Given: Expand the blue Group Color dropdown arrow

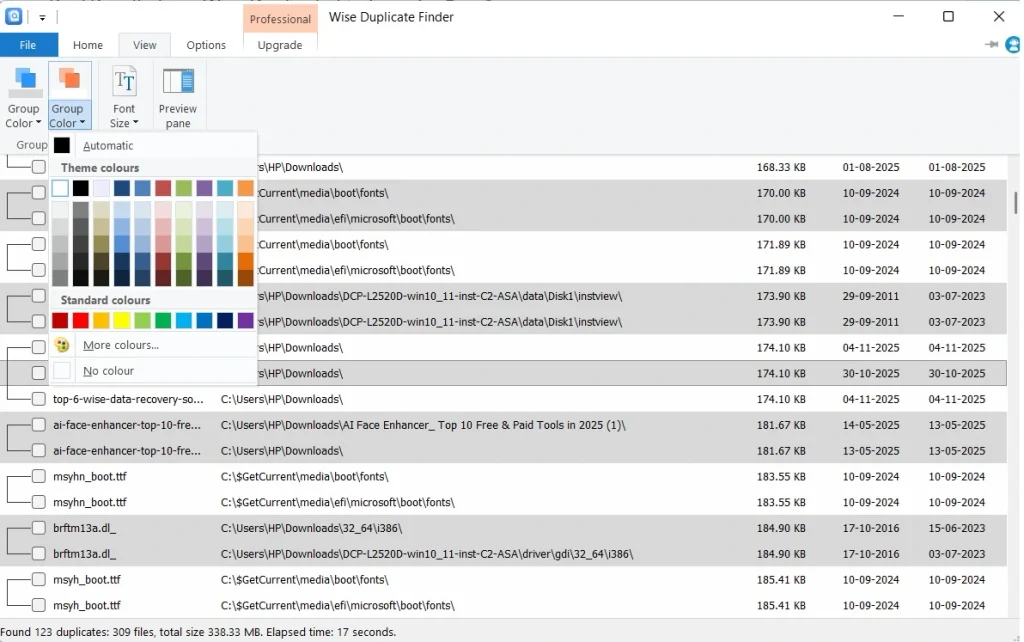Looking at the screenshot, I should click(x=39, y=123).
